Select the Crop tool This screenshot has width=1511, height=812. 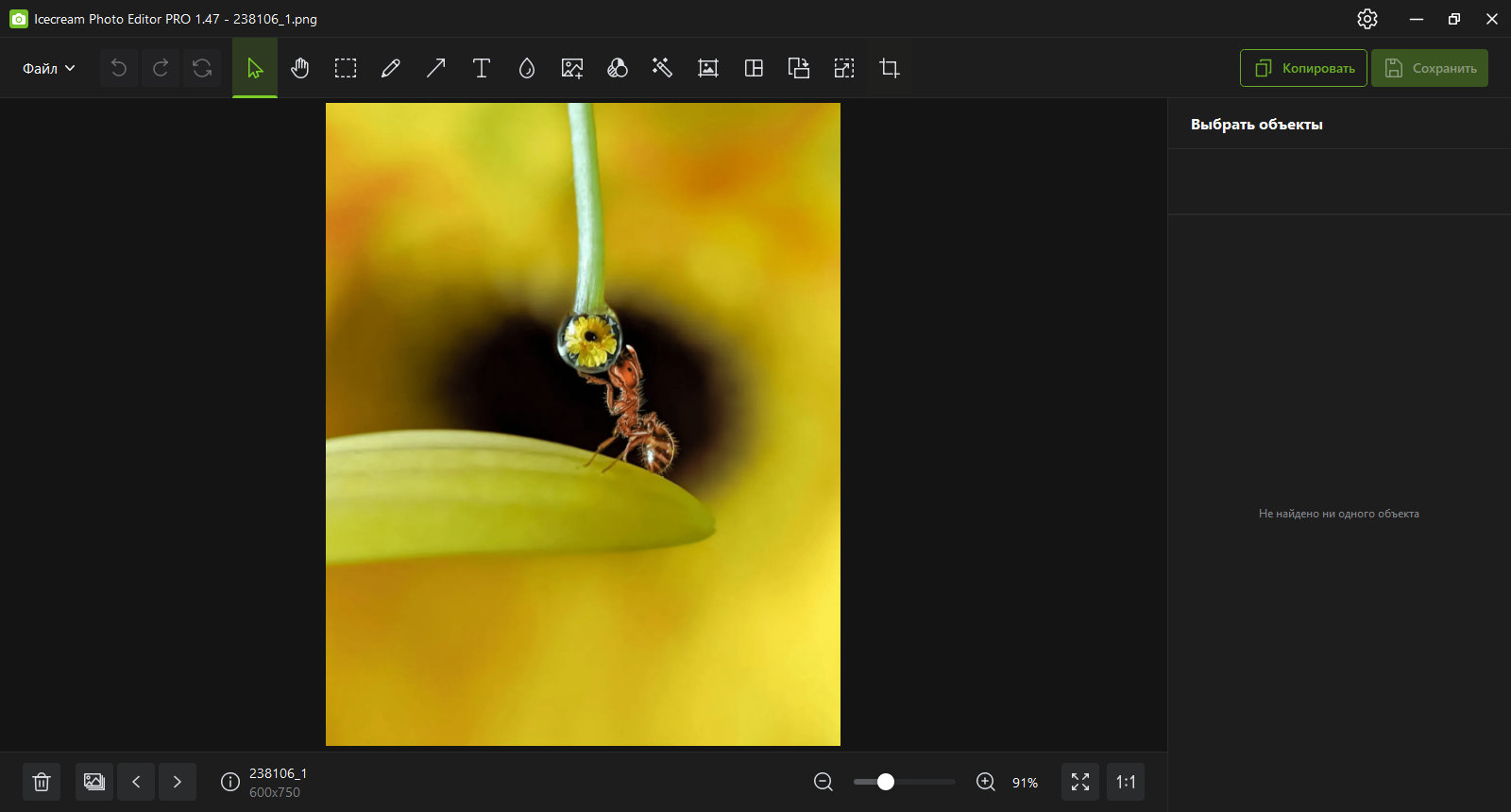coord(890,68)
